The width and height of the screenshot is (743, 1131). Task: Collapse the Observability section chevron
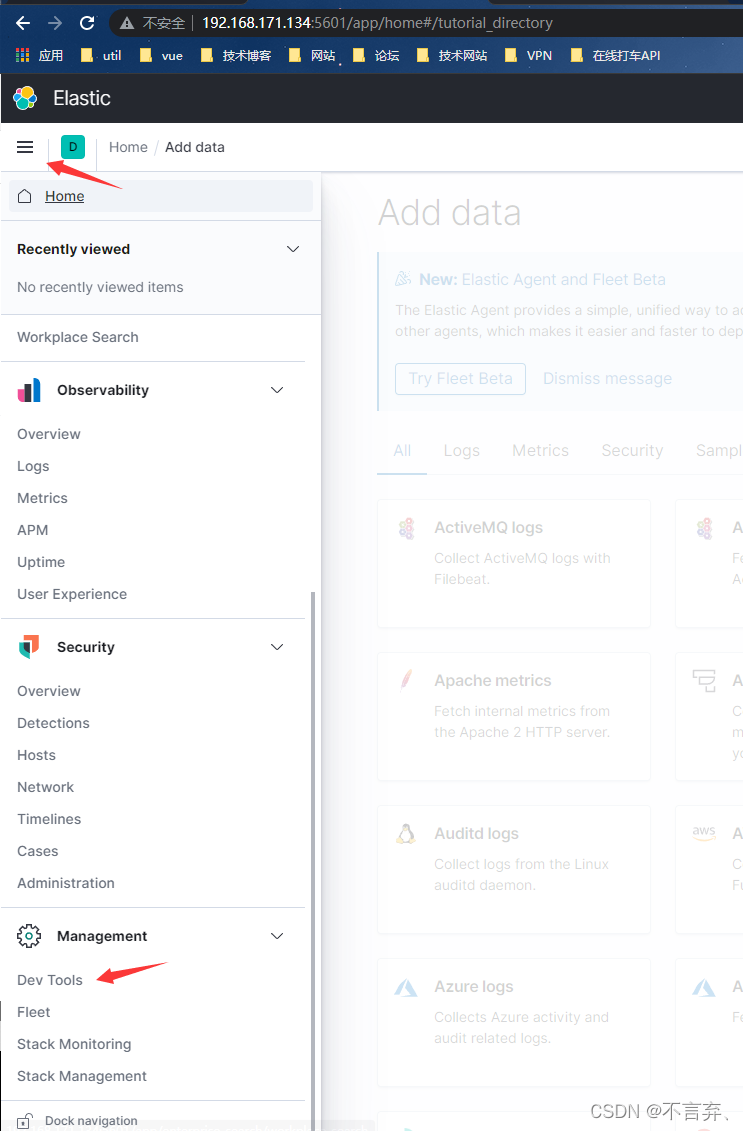277,390
